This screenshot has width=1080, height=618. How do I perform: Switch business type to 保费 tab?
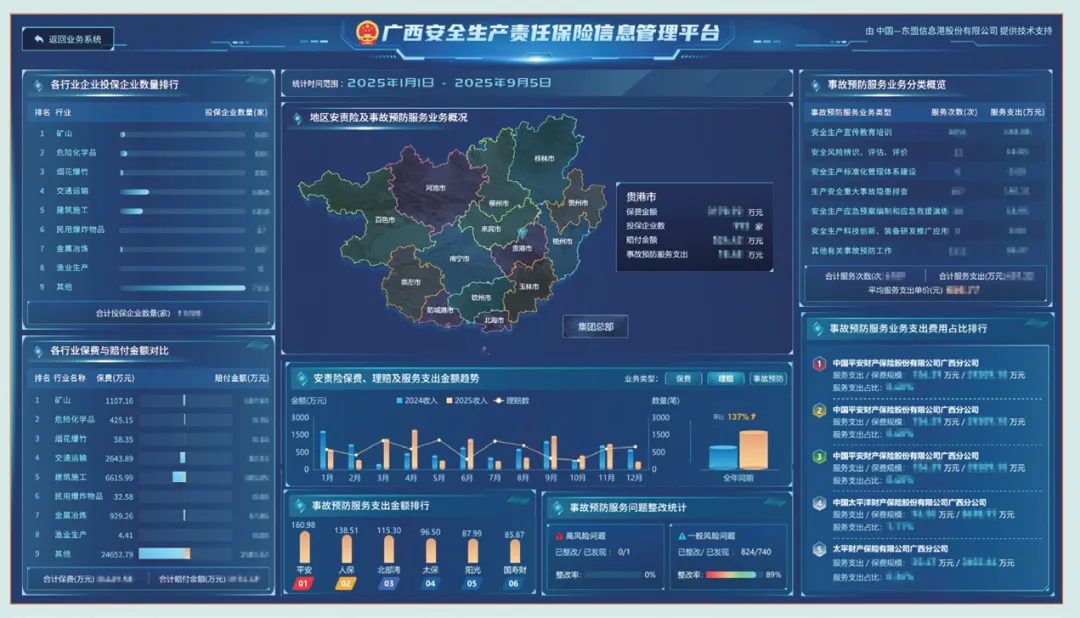[683, 379]
